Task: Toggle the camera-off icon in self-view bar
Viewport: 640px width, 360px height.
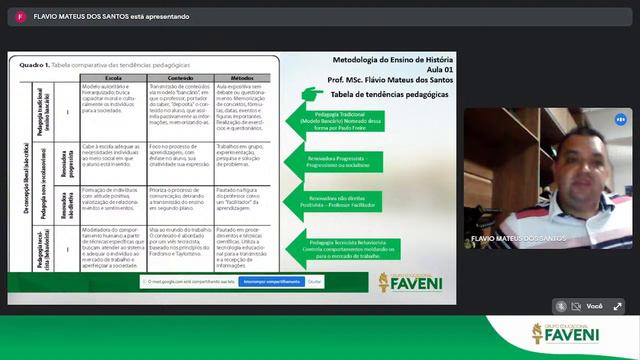Action: [x=576, y=306]
